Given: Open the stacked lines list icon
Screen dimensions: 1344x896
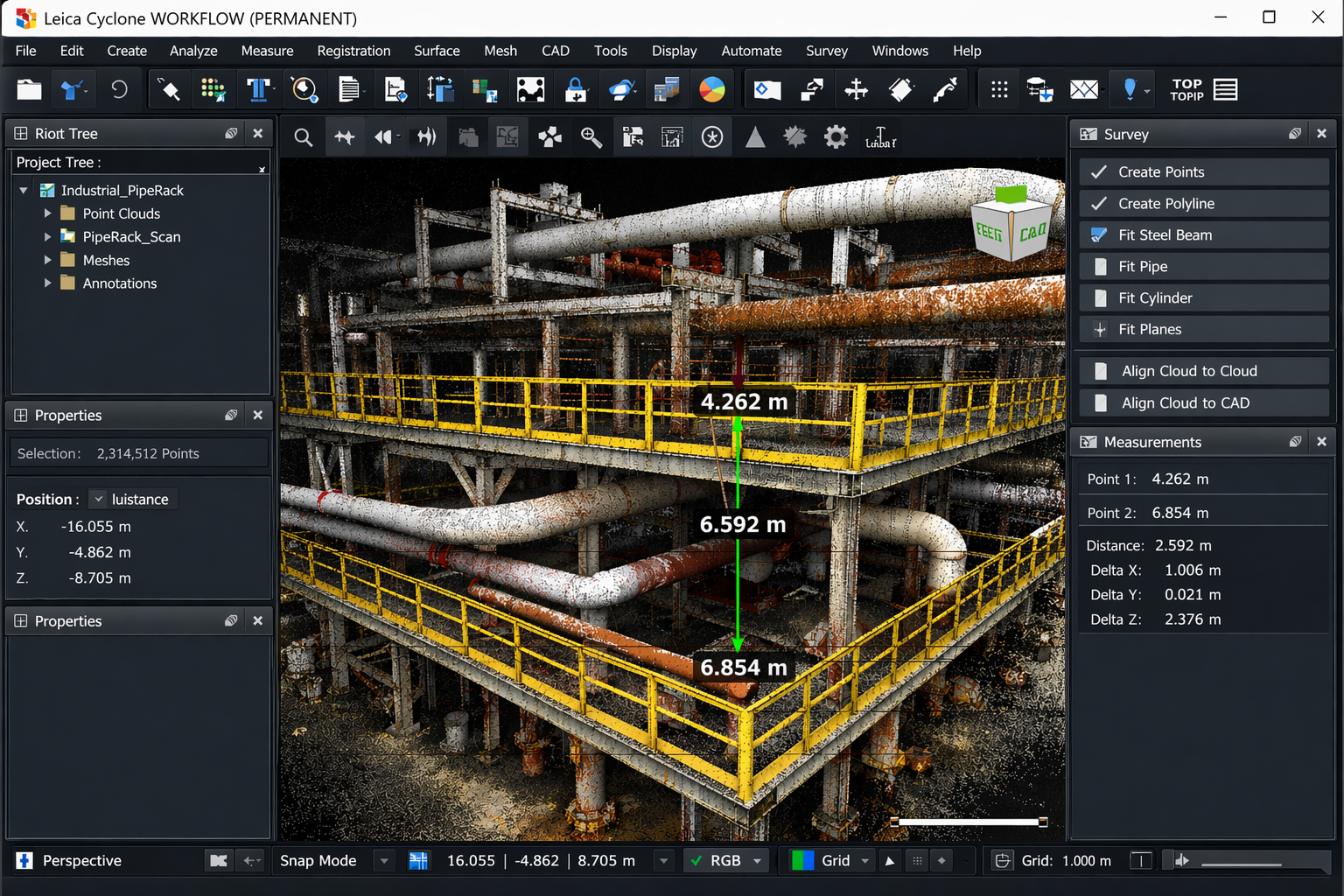Looking at the screenshot, I should 1226,89.
